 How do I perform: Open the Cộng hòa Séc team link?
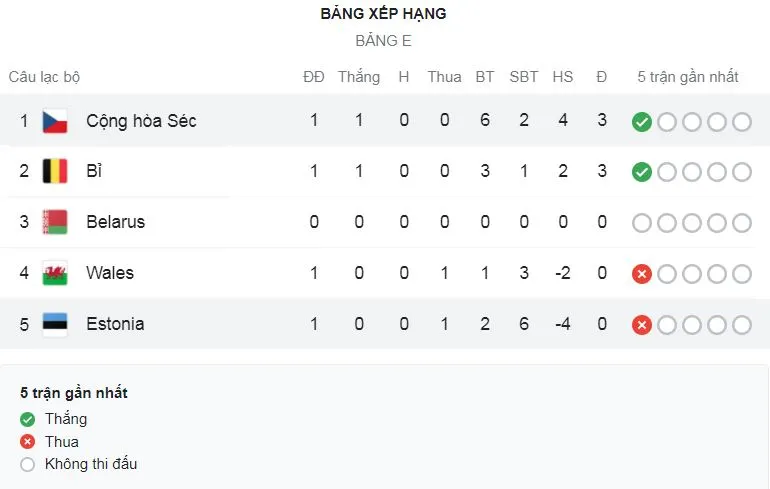141,121
